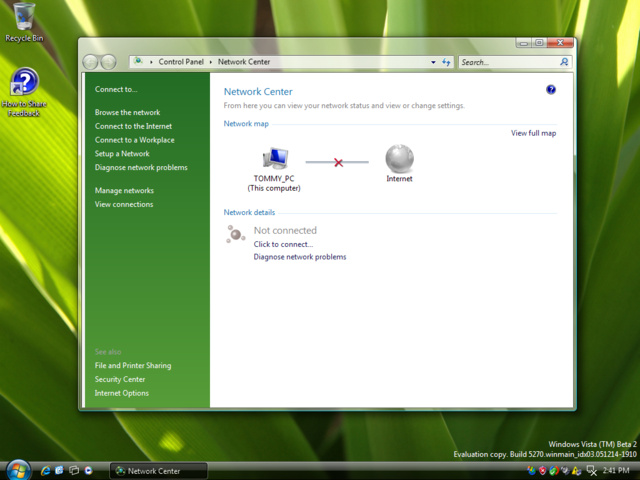
Task: Close the Network Center window
Action: [x=560, y=42]
